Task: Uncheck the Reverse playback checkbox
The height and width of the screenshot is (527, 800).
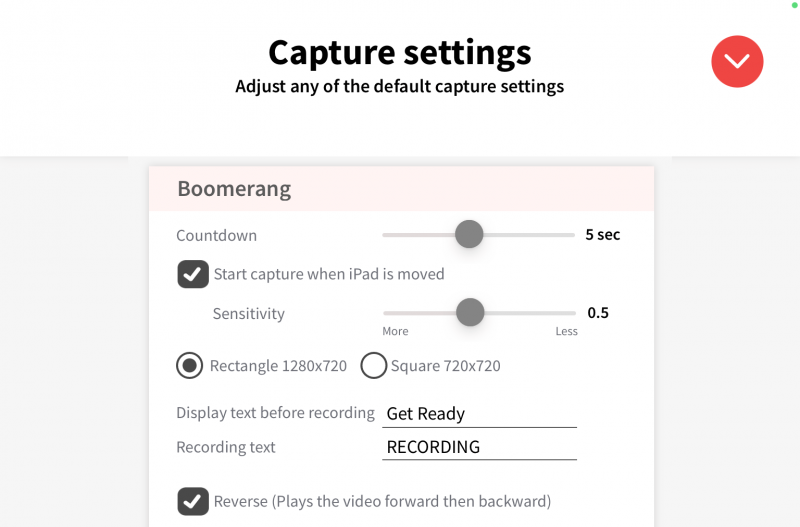Action: tap(193, 501)
